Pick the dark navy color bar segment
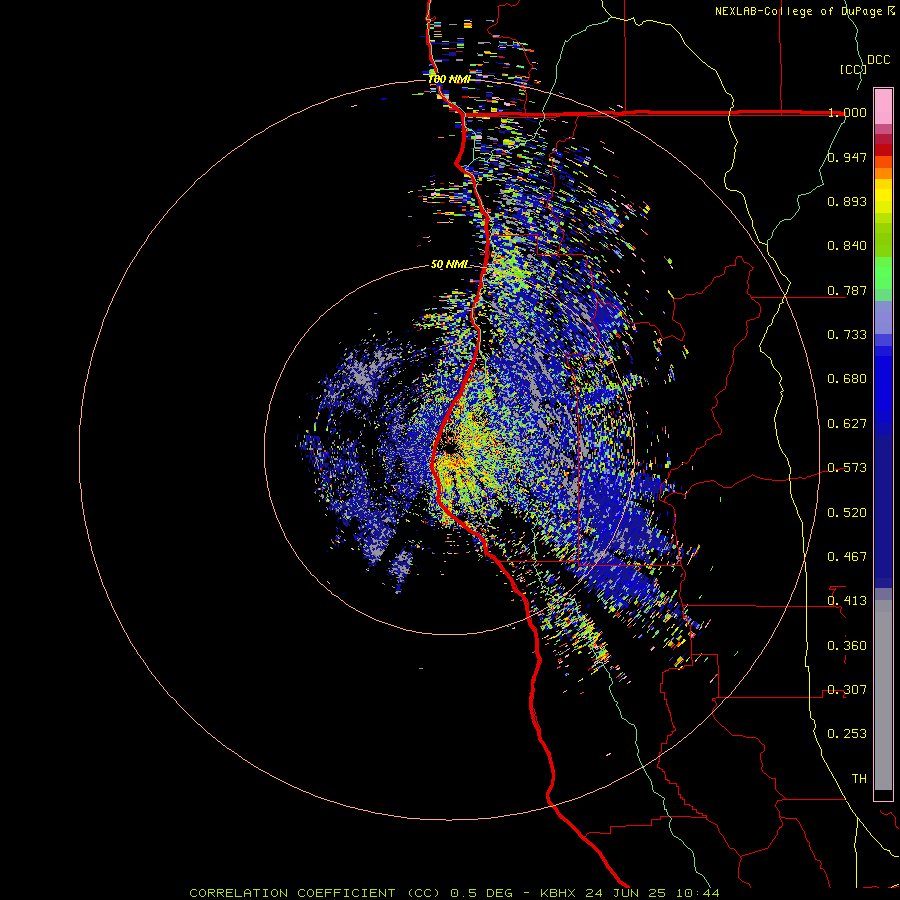This screenshot has width=900, height=900. tap(883, 511)
